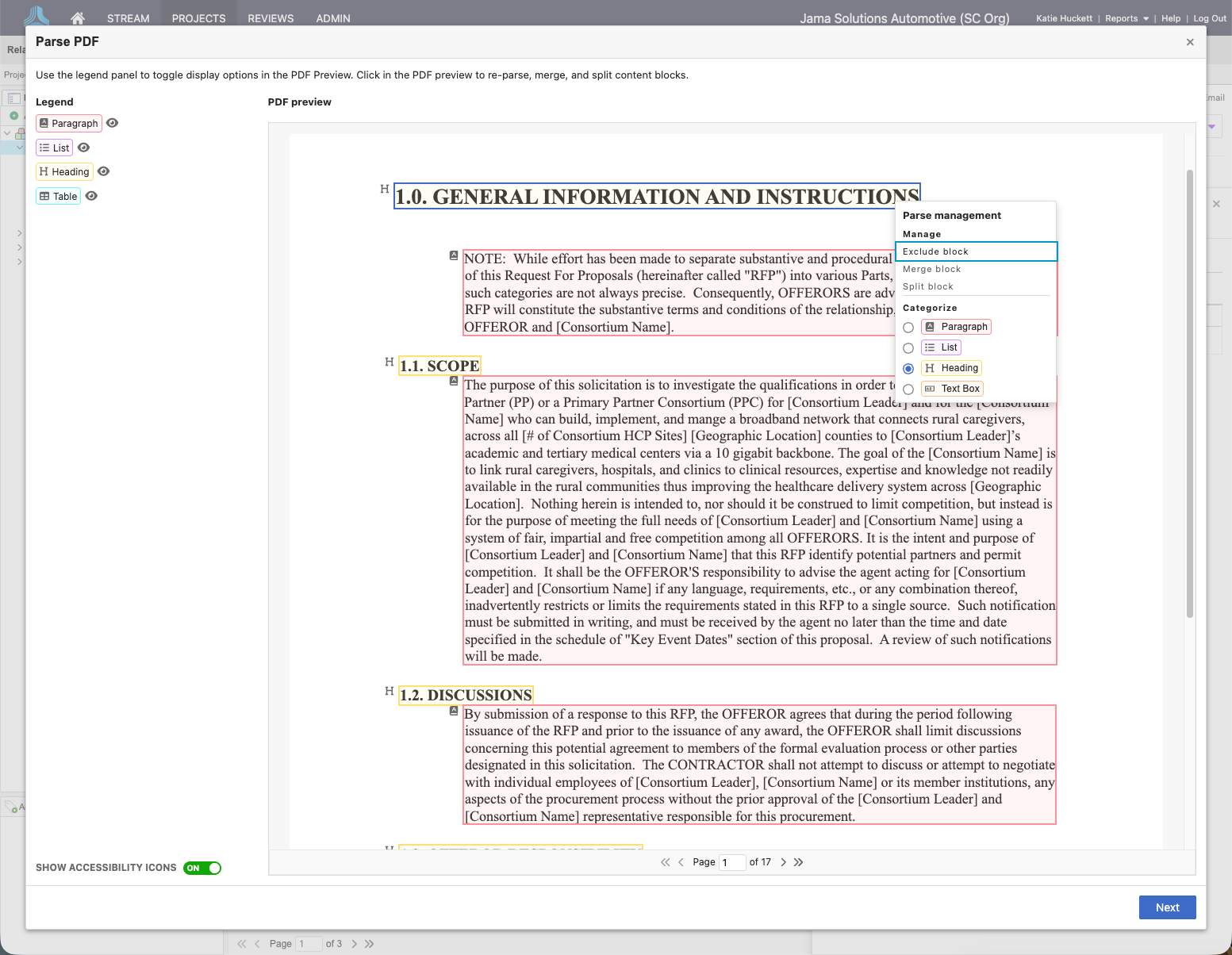Go to Jama home icon
The width and height of the screenshot is (1232, 955).
click(77, 17)
